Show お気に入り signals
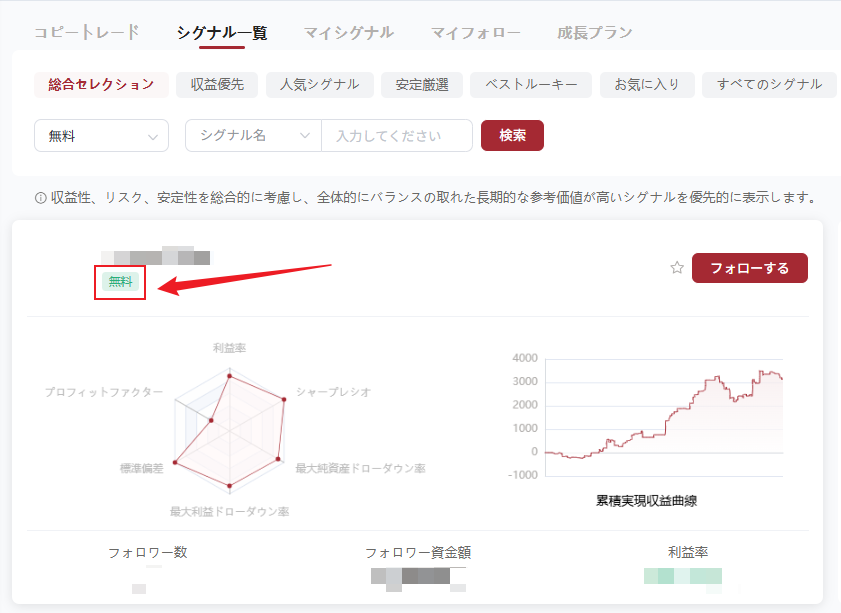 647,85
